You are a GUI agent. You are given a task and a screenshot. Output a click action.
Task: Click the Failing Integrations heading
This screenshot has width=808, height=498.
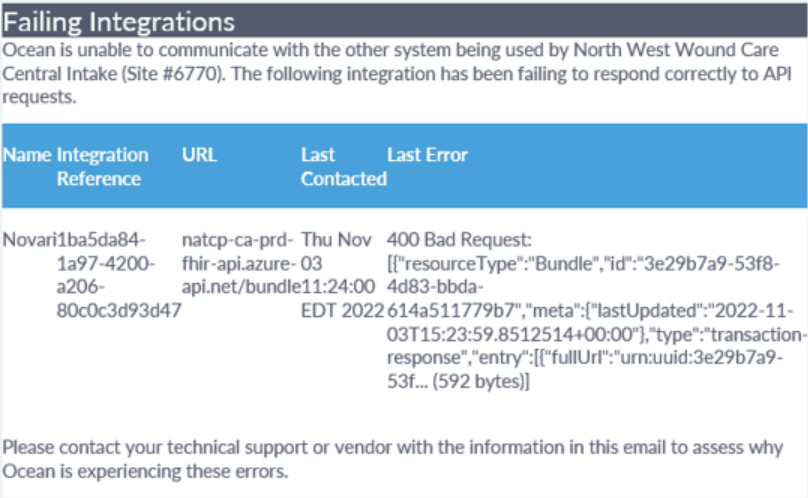(119, 22)
